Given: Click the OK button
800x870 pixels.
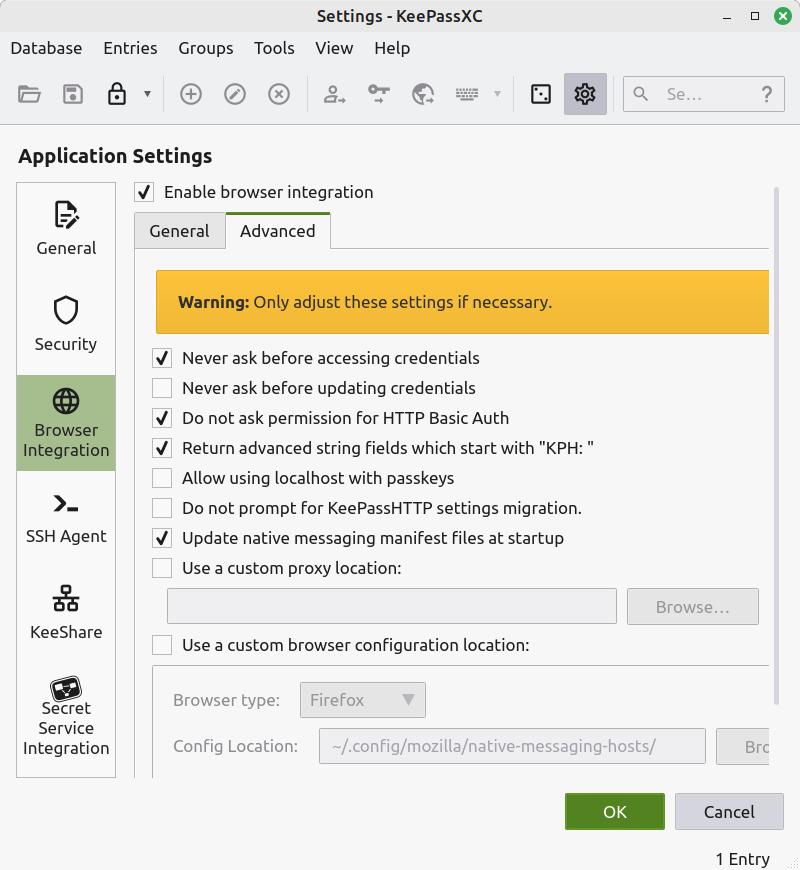Looking at the screenshot, I should click(615, 812).
